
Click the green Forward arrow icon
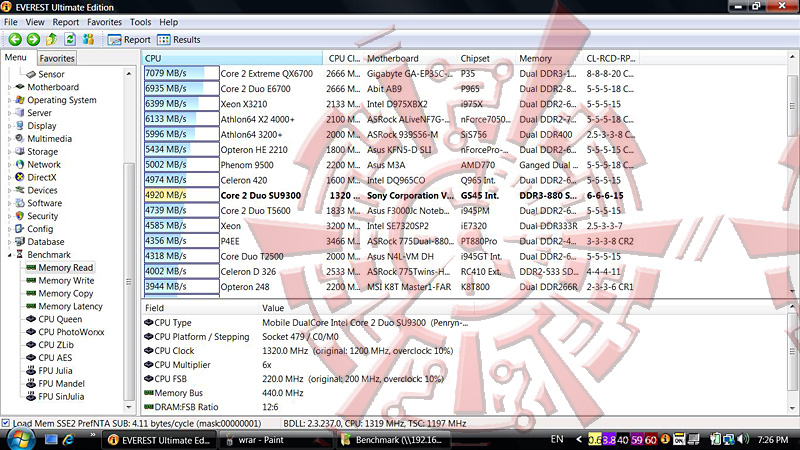pos(33,39)
